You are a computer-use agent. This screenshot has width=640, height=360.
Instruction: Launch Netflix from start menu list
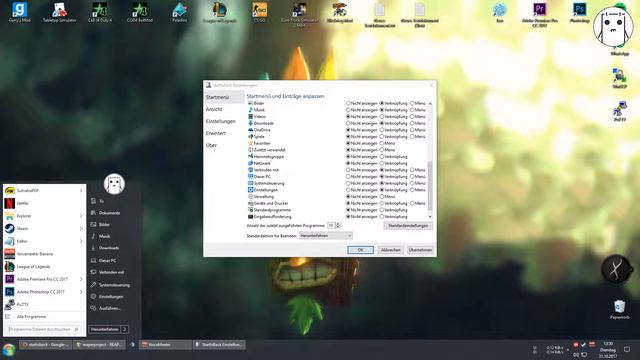[x=44, y=203]
